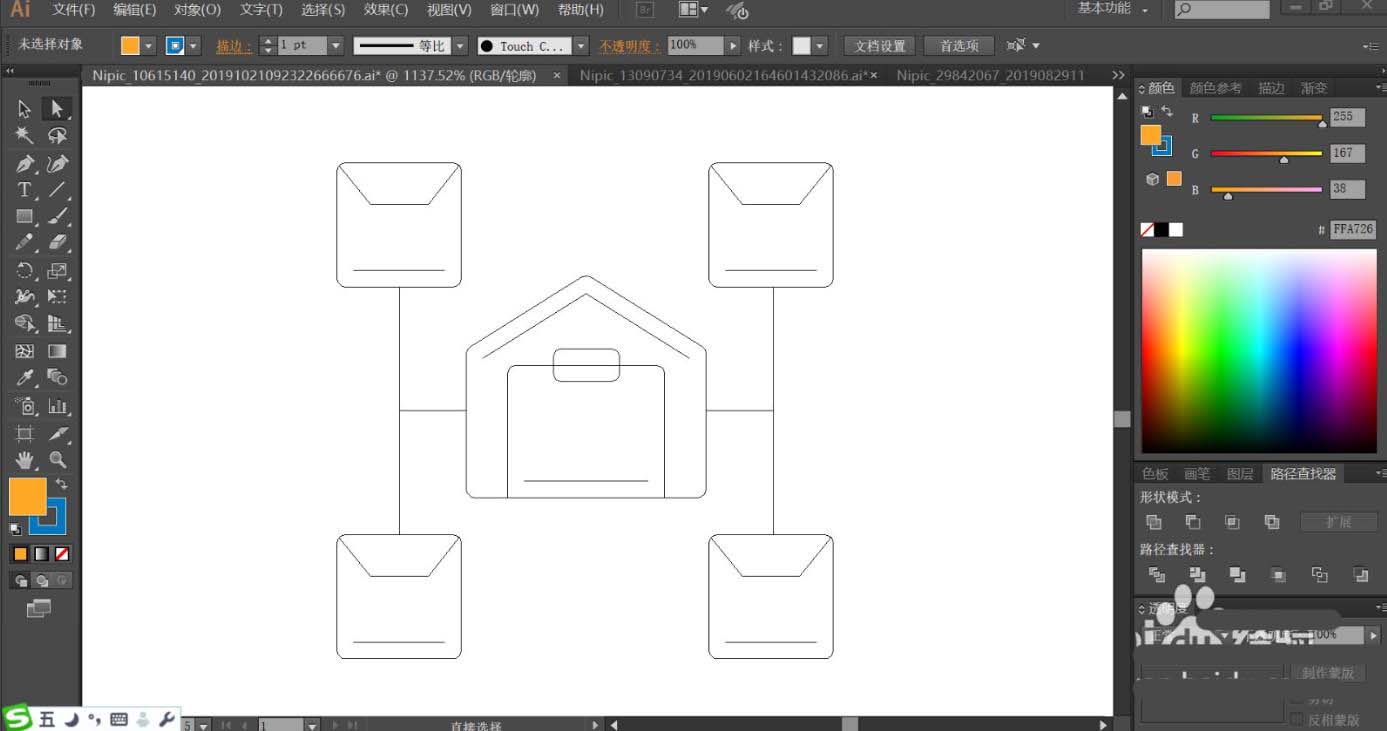
Task: Select the Rotate tool
Action: 25,270
